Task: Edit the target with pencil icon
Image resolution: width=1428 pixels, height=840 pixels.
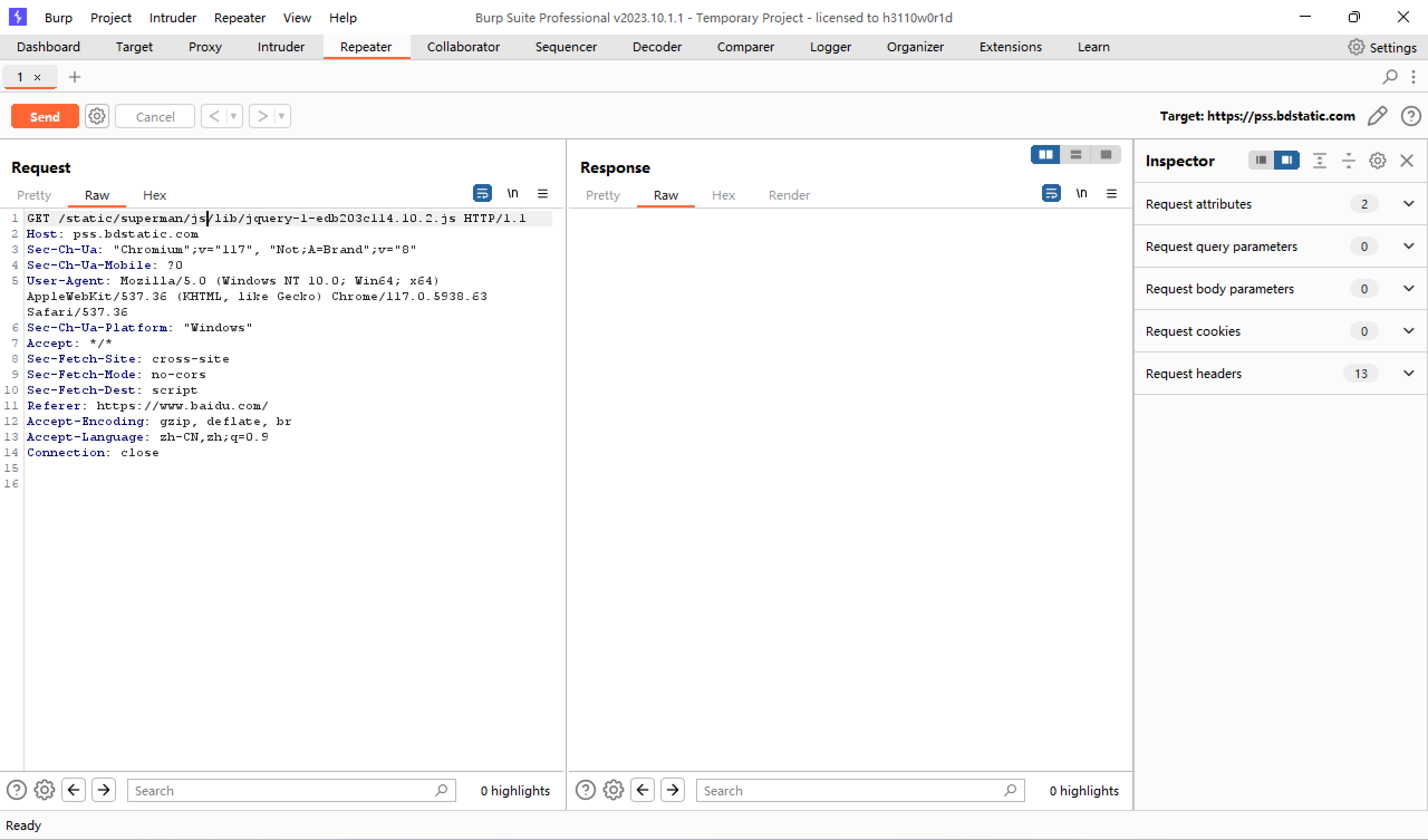Action: click(1378, 116)
